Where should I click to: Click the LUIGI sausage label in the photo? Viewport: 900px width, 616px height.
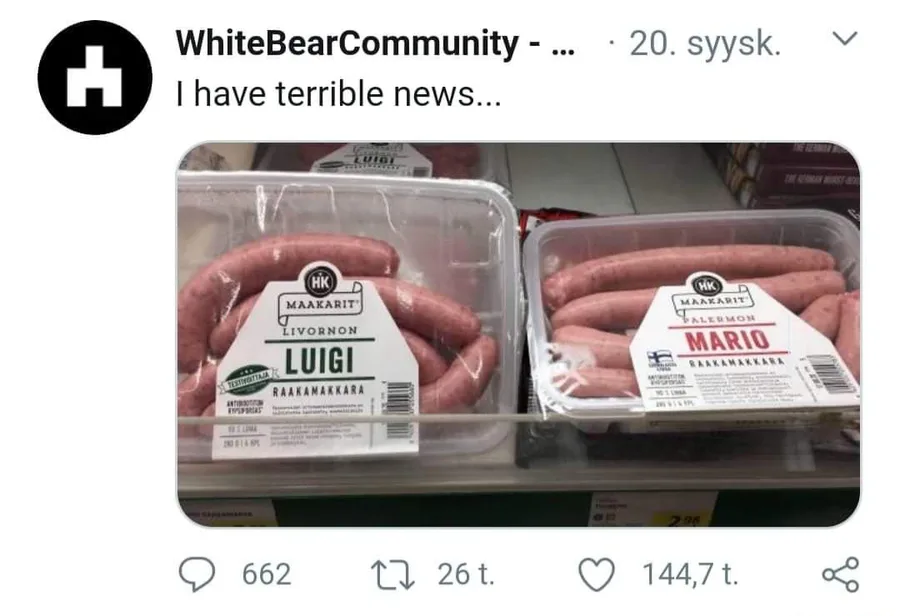pos(321,361)
